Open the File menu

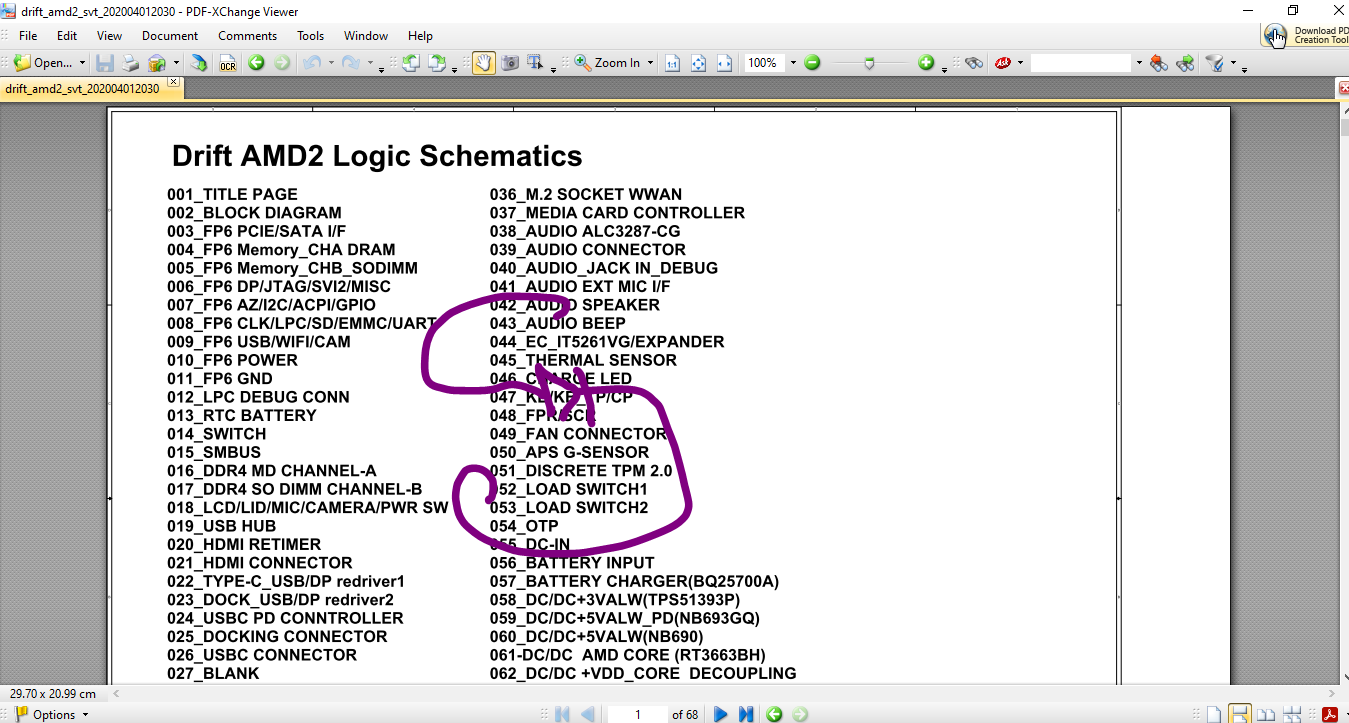point(28,36)
